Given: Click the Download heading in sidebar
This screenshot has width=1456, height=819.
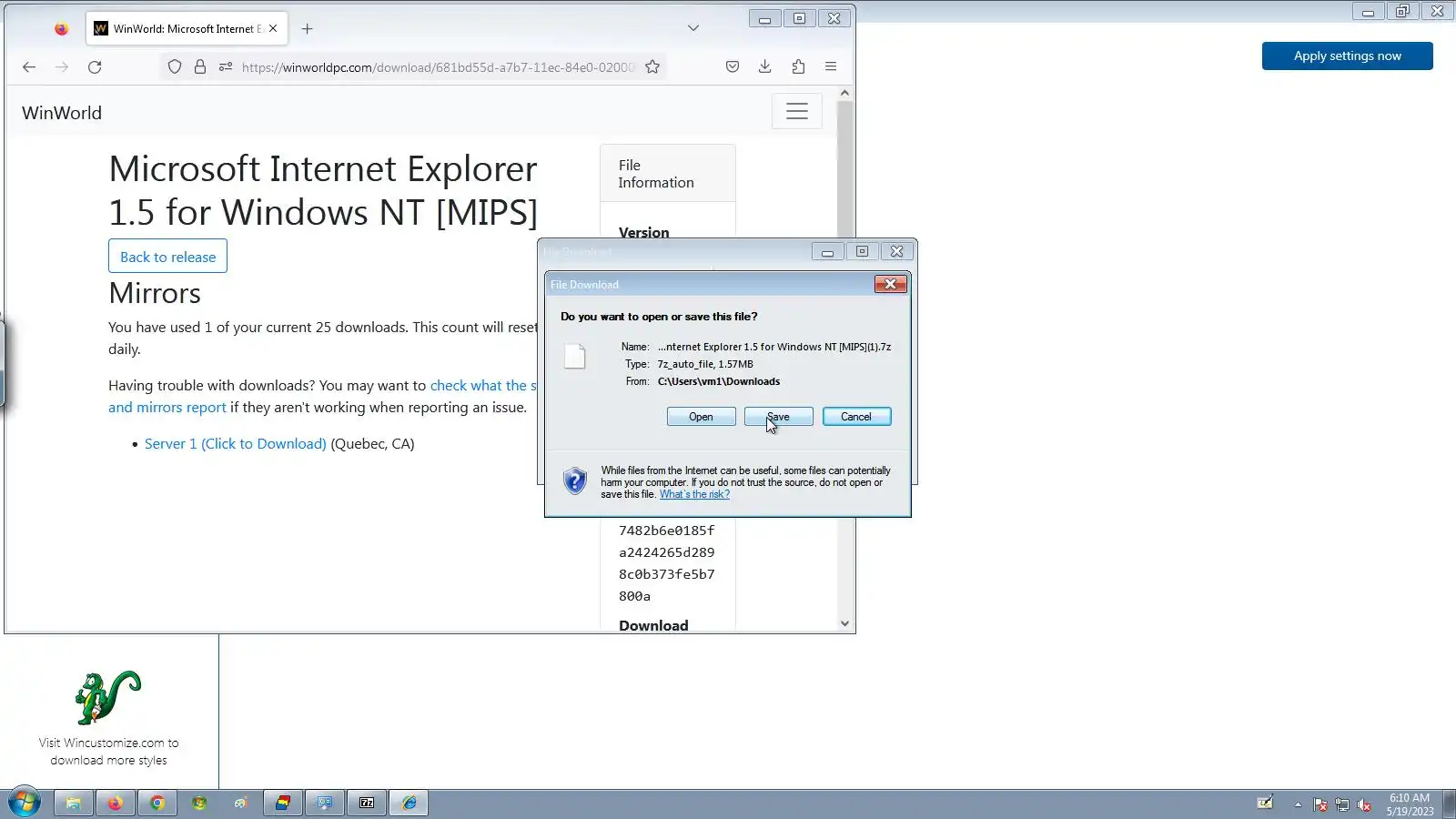Looking at the screenshot, I should pos(653,625).
